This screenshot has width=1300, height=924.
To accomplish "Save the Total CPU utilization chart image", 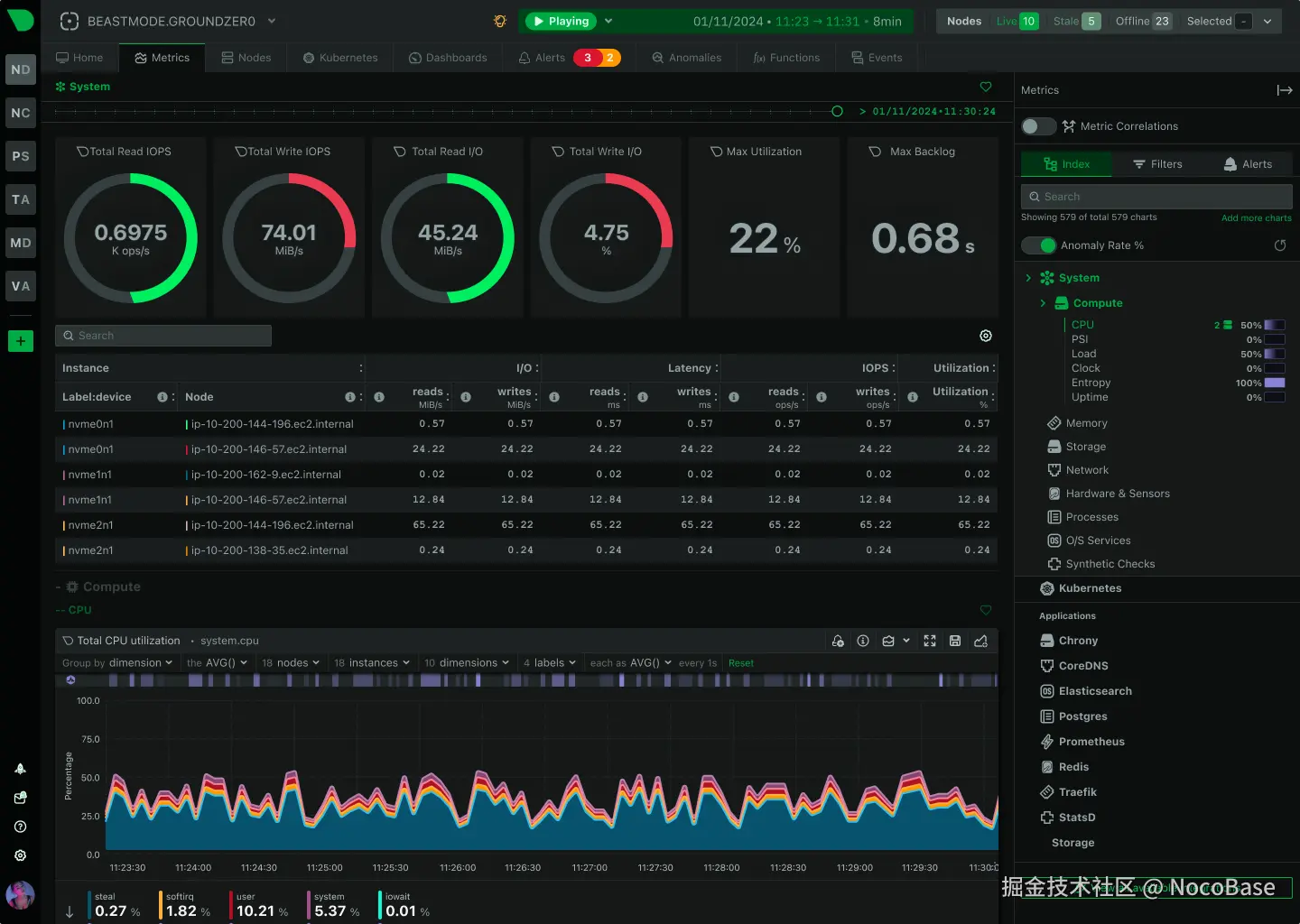I will click(955, 641).
